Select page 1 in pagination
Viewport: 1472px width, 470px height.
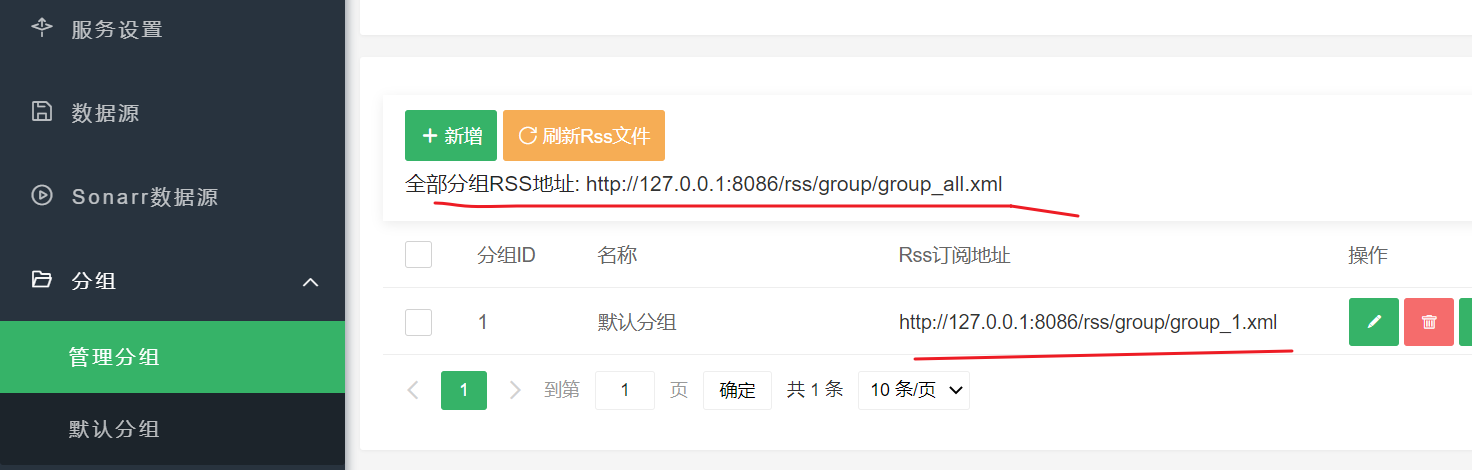(x=464, y=390)
